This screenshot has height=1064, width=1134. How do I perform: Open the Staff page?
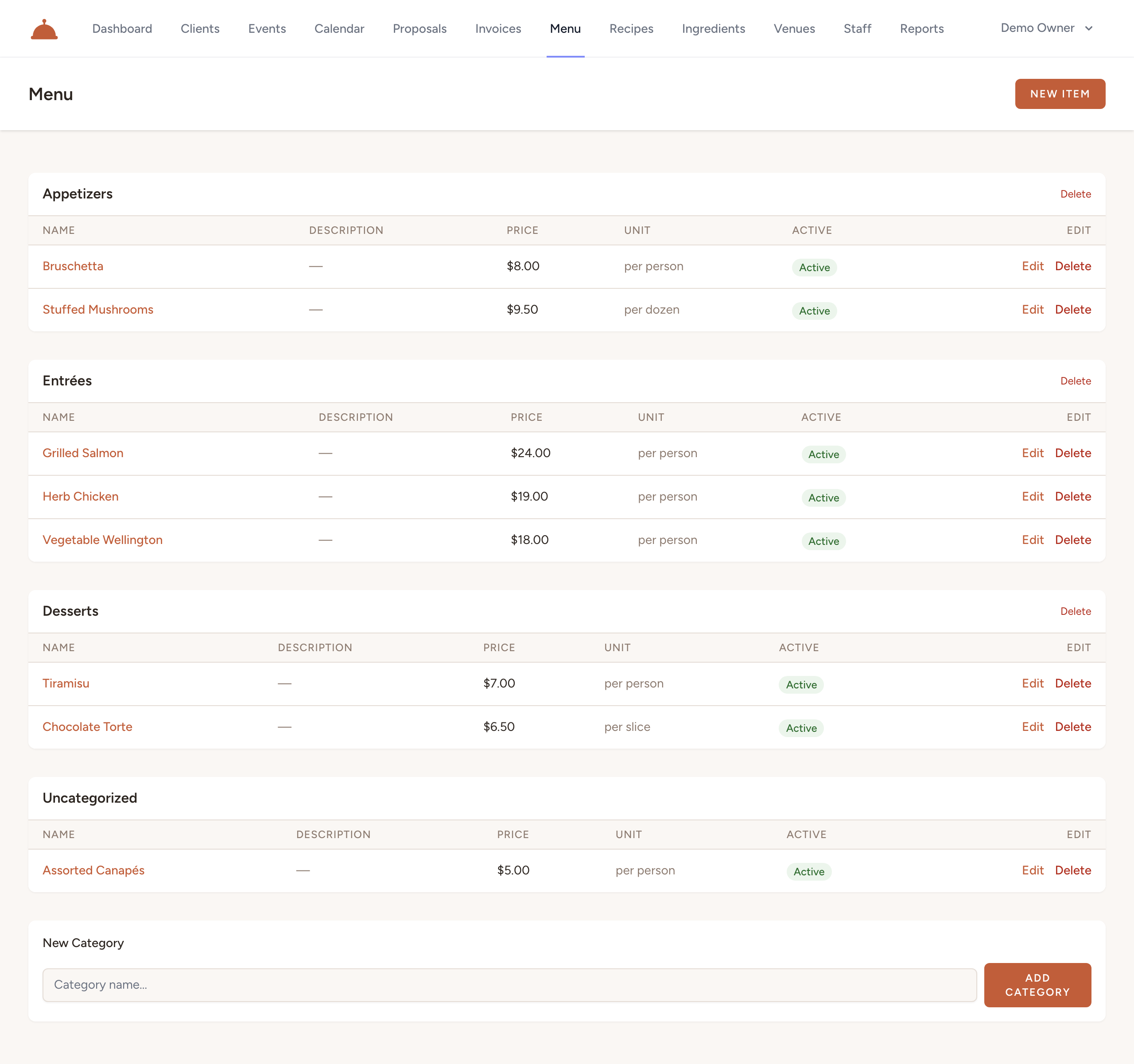tap(857, 28)
